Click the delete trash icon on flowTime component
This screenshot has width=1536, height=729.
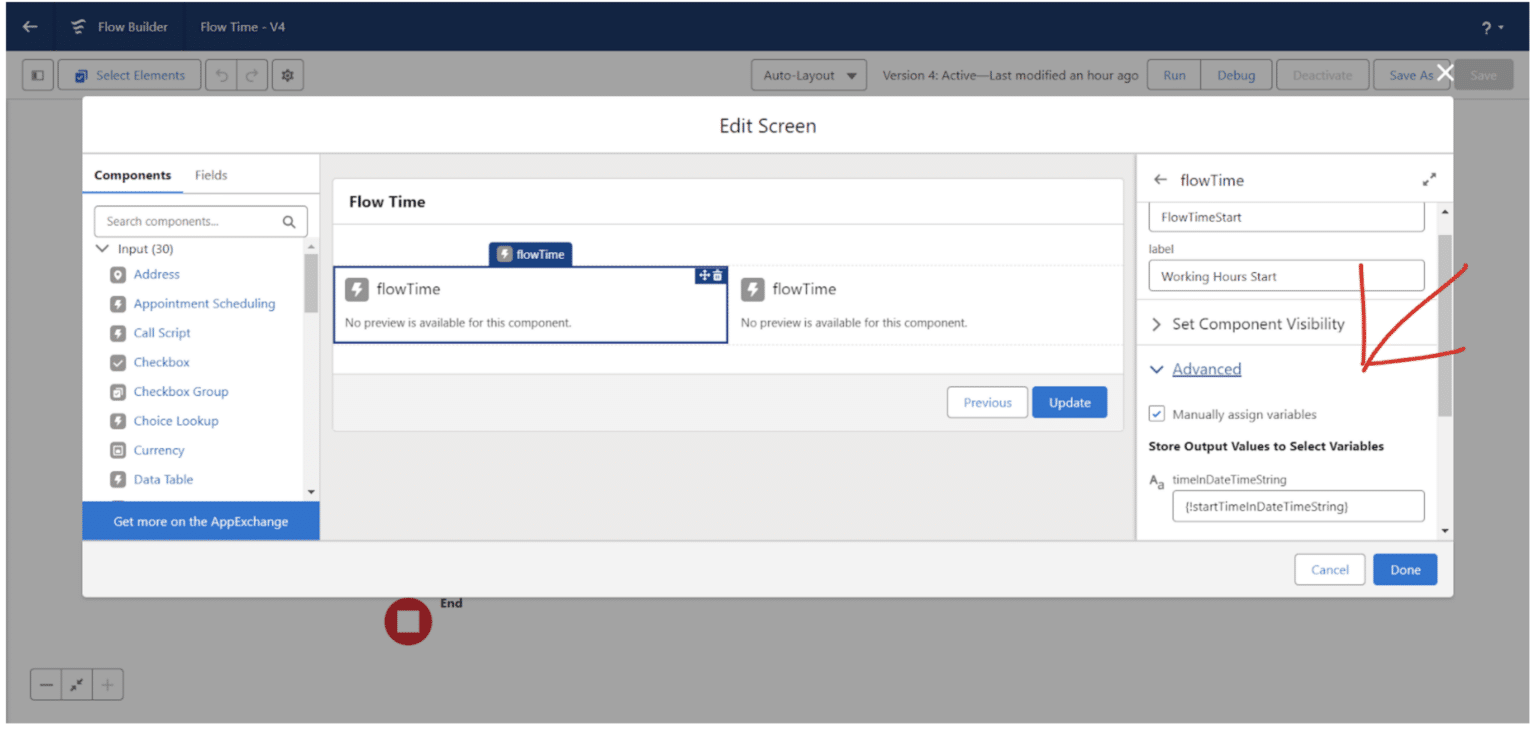[718, 275]
